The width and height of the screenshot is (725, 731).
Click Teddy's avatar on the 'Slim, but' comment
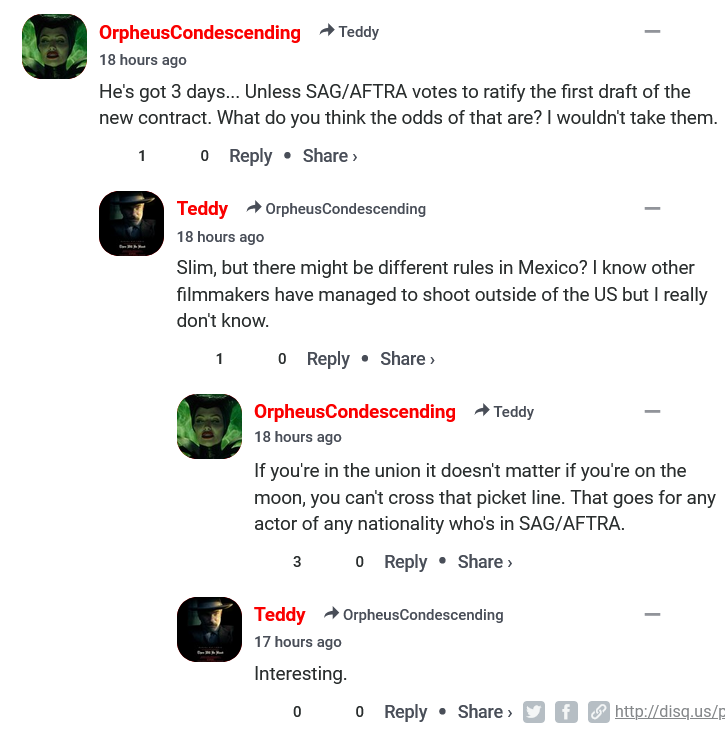tap(131, 223)
